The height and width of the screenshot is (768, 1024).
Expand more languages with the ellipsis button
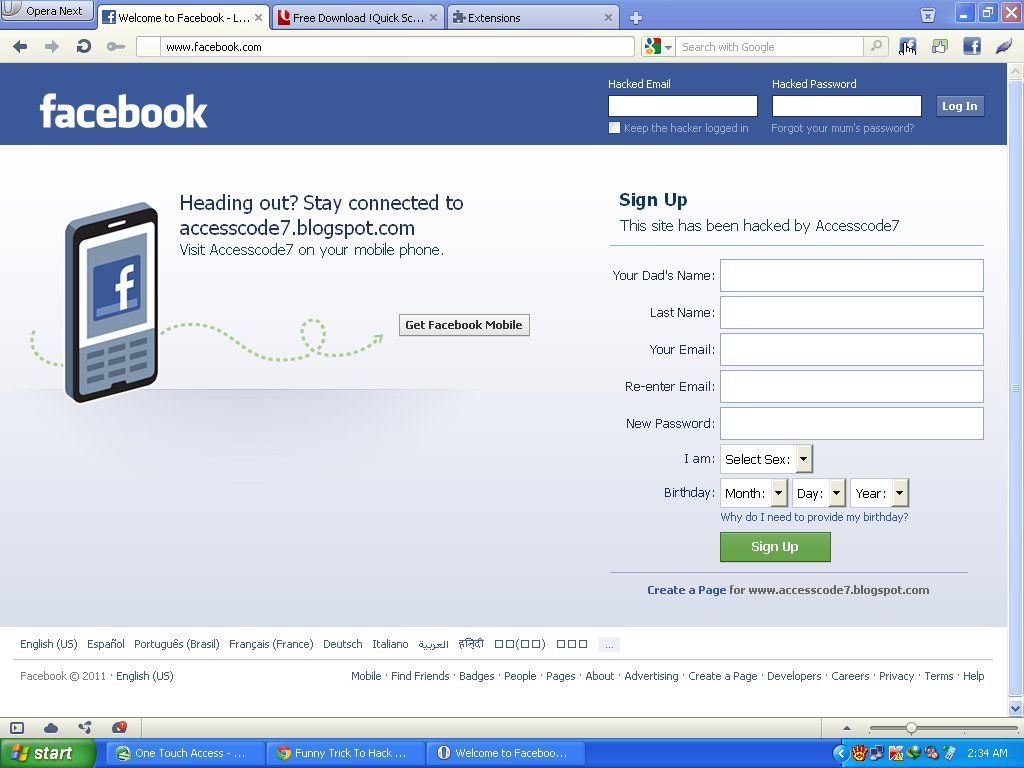point(609,645)
